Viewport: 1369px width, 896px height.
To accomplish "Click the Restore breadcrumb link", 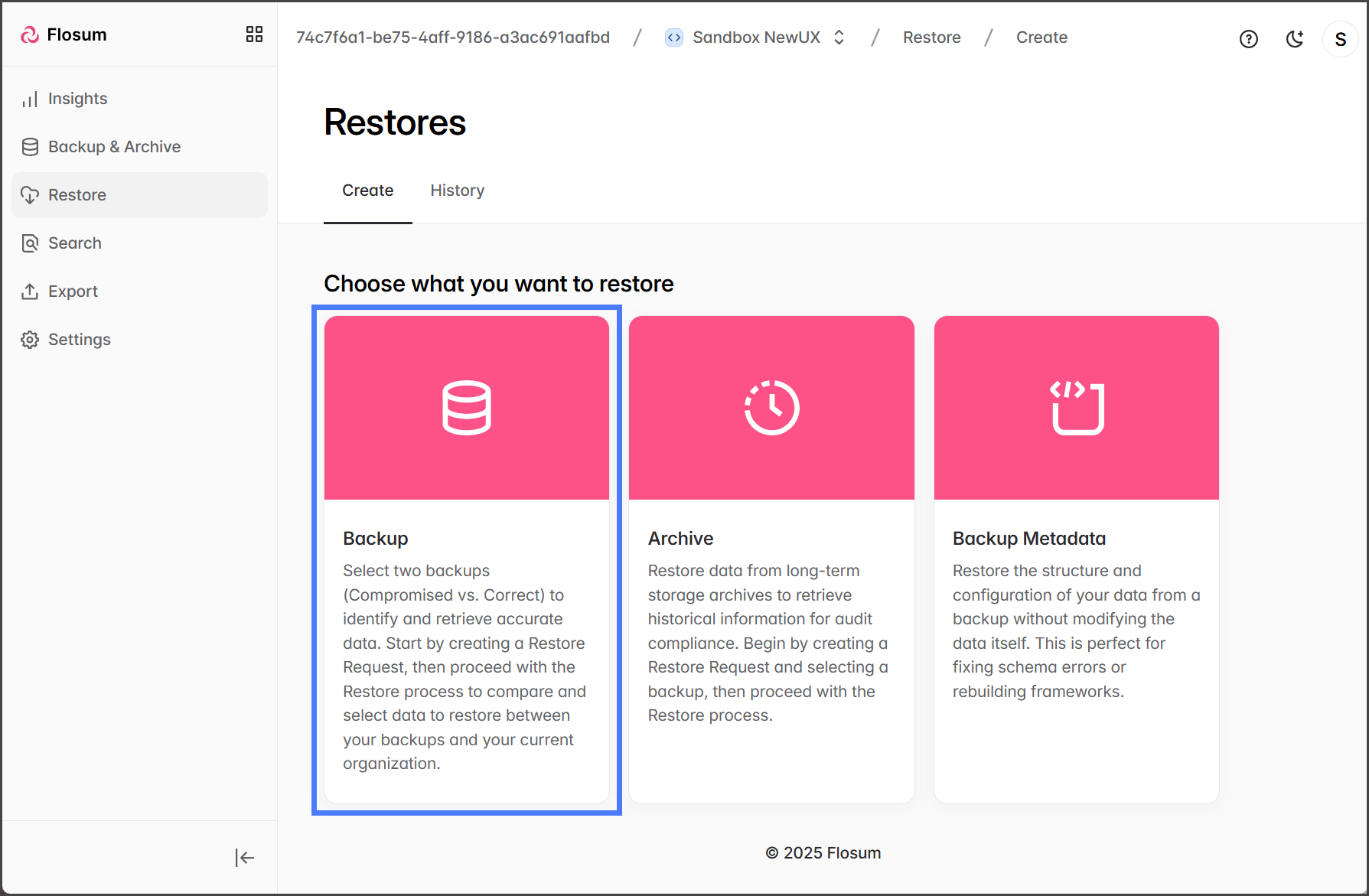I will point(931,37).
